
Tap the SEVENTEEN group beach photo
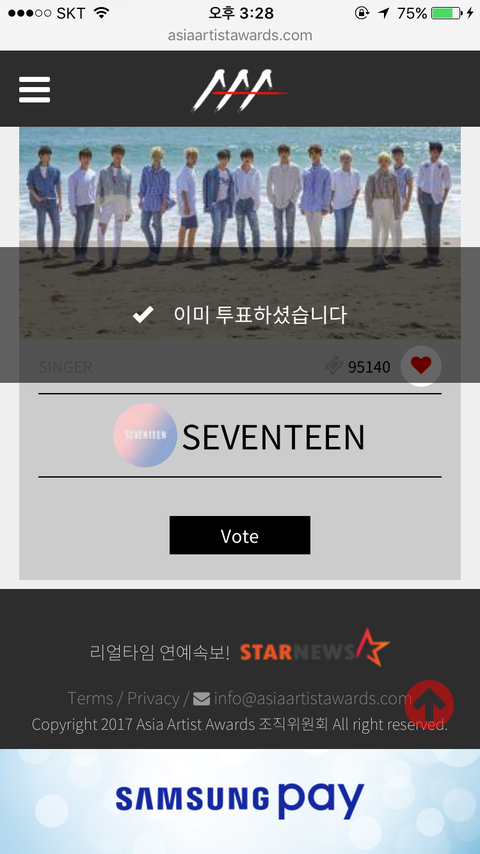coord(240,233)
